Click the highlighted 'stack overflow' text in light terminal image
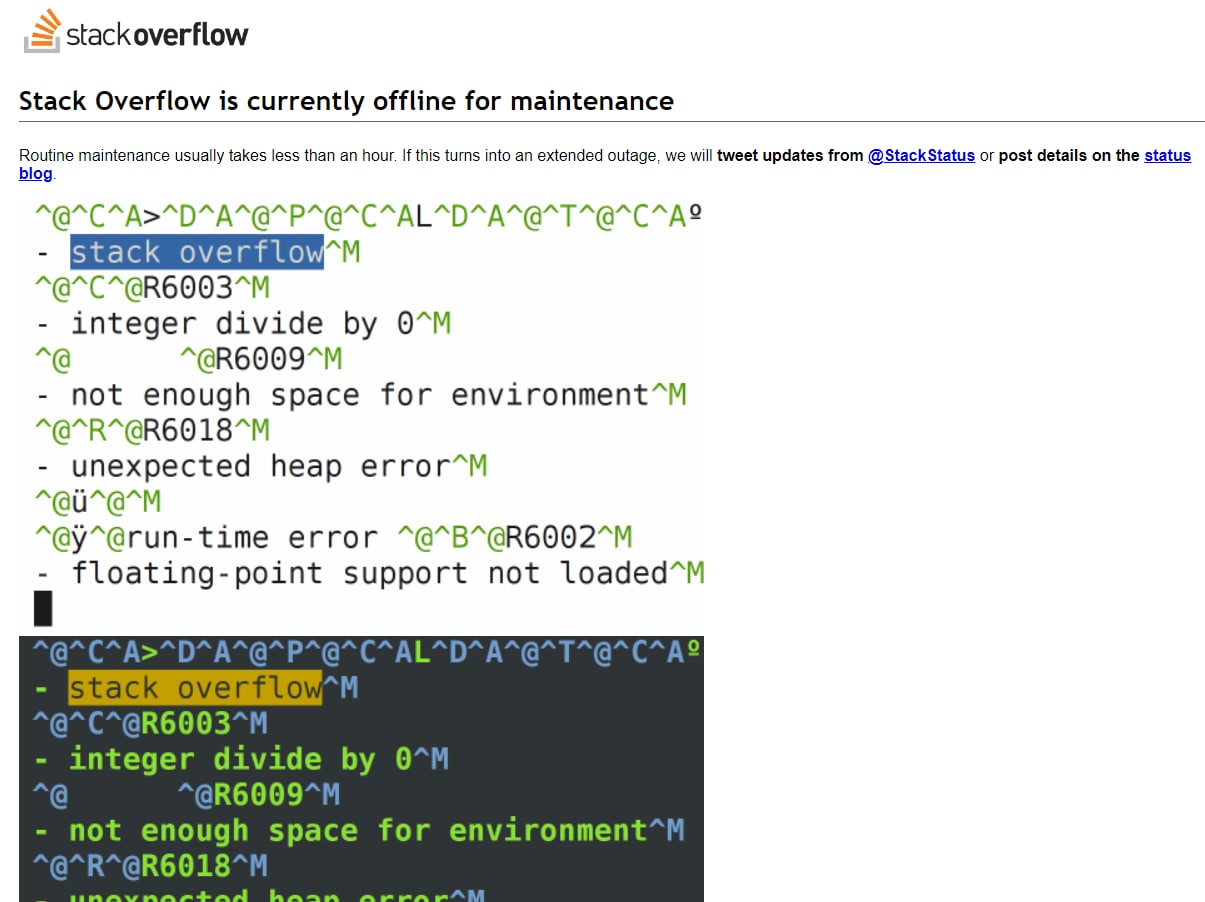Screen dimensions: 1205x902 pos(197,252)
